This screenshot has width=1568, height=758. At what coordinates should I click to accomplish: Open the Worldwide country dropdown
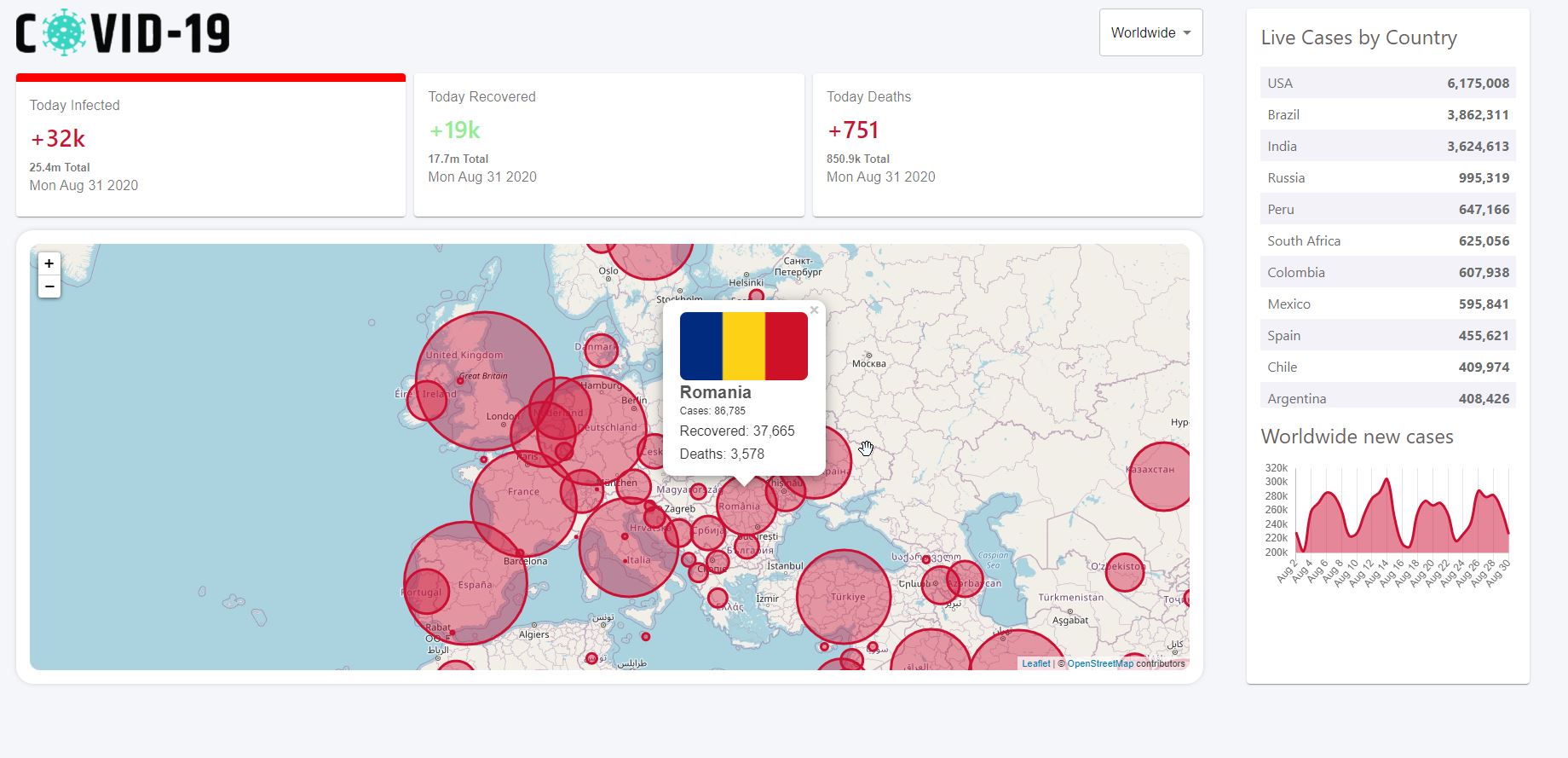click(1150, 32)
